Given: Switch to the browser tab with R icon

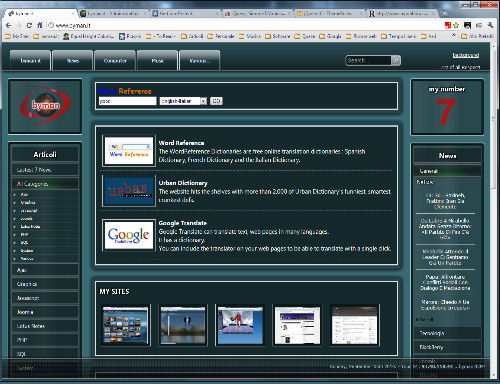Looking at the screenshot, I should coord(402,13).
